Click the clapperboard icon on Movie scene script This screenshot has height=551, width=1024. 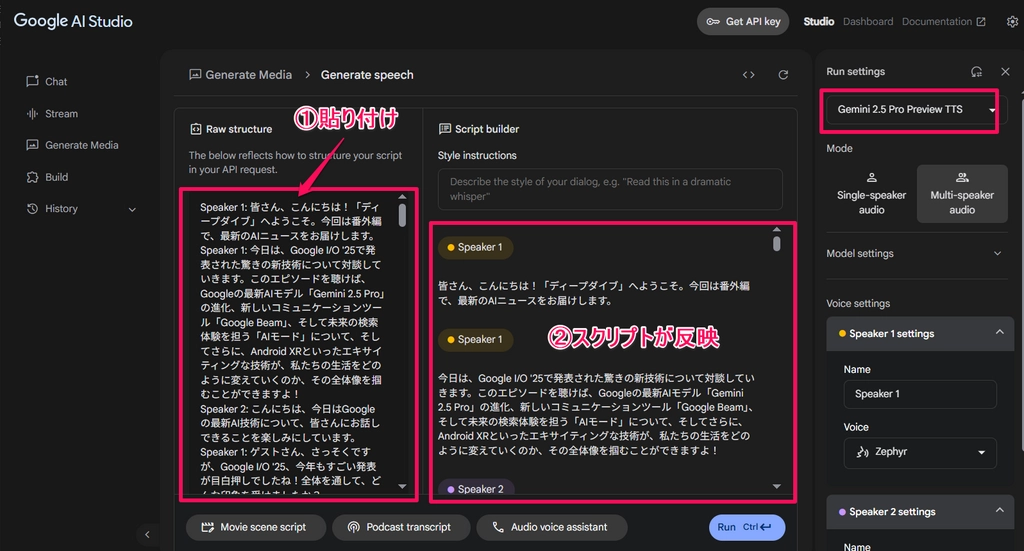click(208, 527)
